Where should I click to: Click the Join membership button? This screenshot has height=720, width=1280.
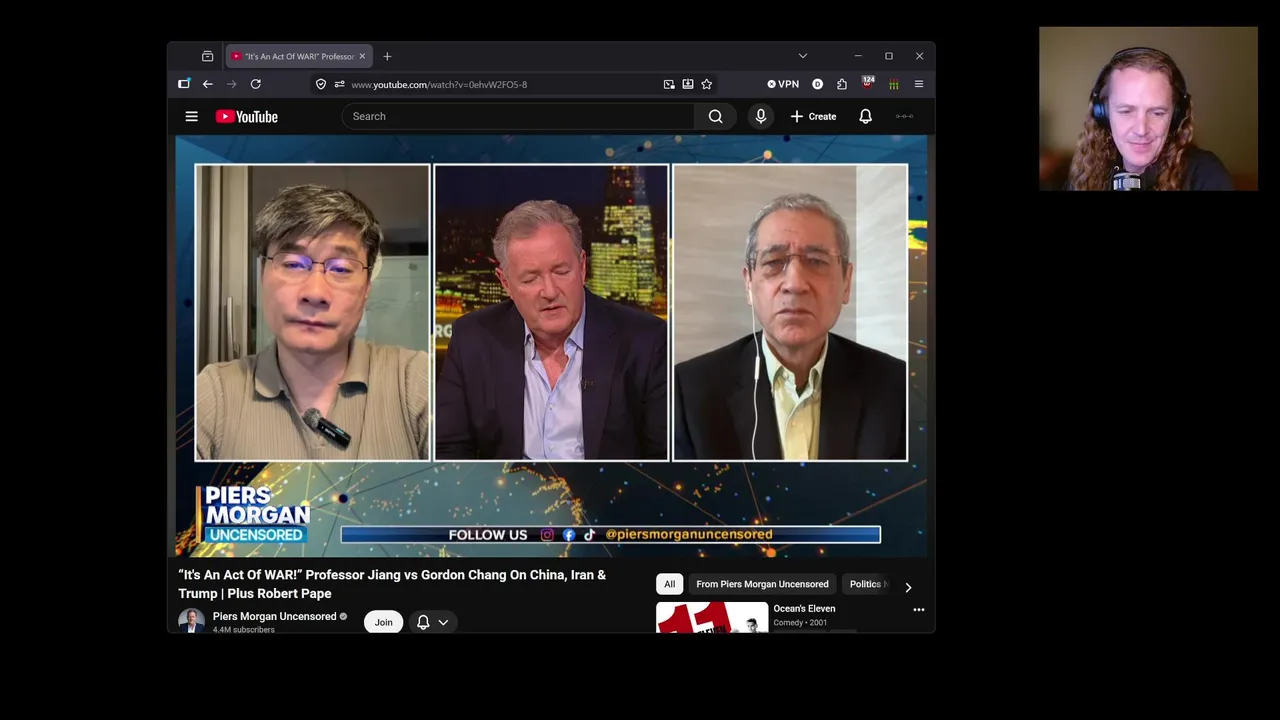point(383,622)
